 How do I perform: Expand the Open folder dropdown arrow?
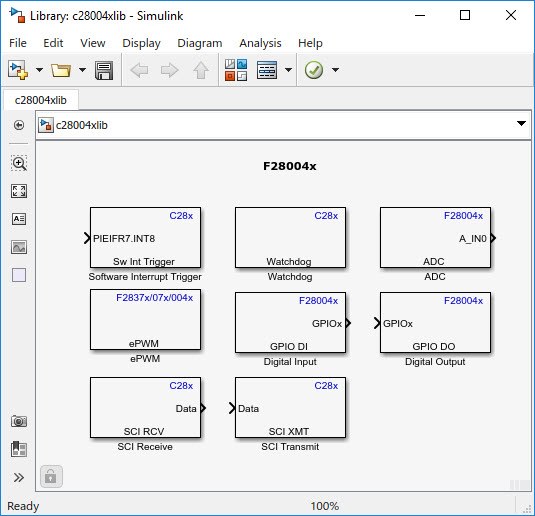[82, 70]
